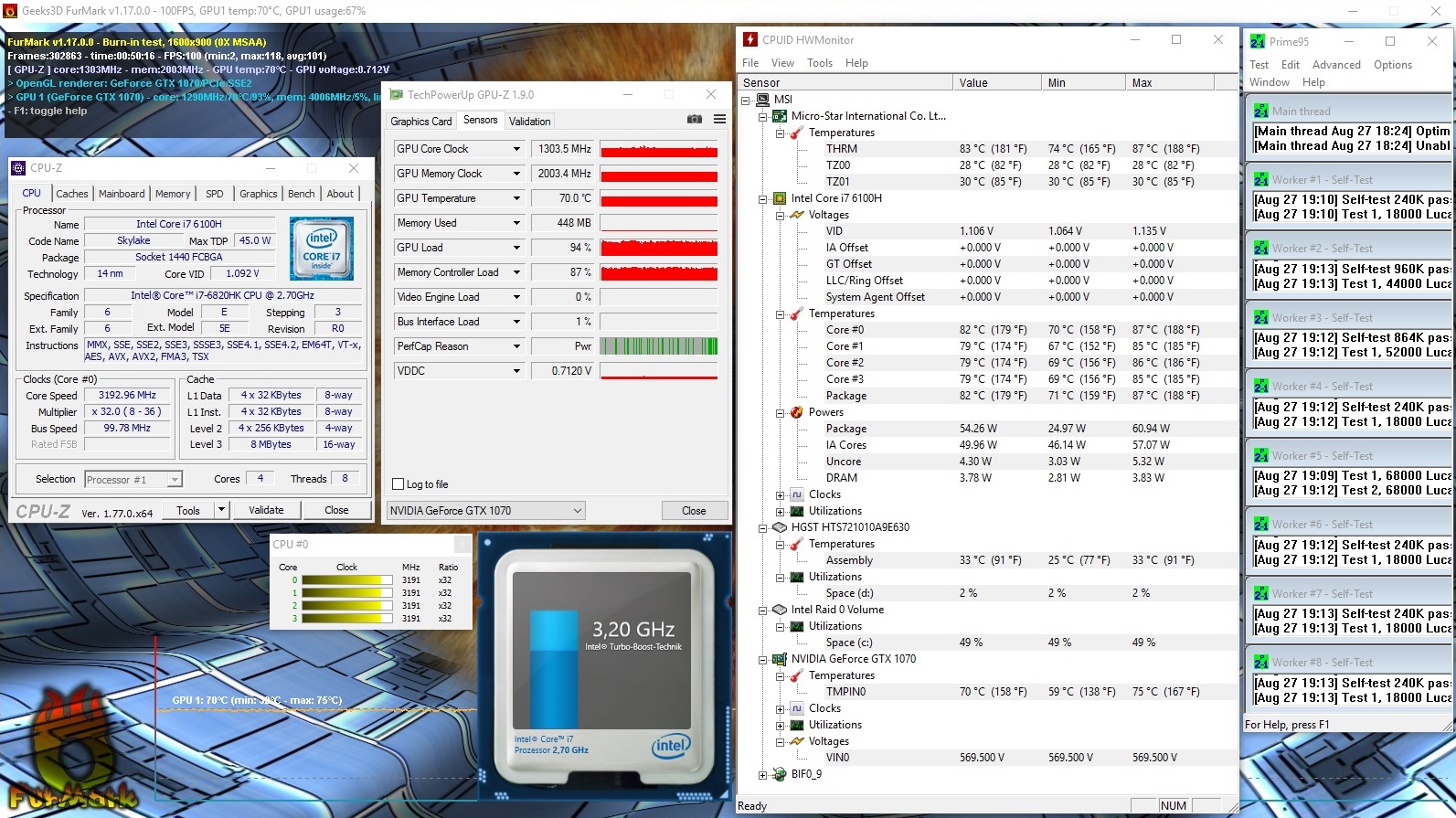The height and width of the screenshot is (818, 1456).
Task: Open the Advanced menu in Prime95
Action: coord(1336,65)
